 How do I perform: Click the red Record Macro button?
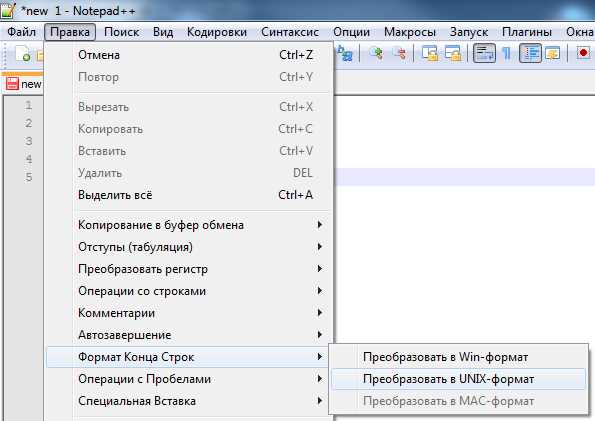pos(584,52)
